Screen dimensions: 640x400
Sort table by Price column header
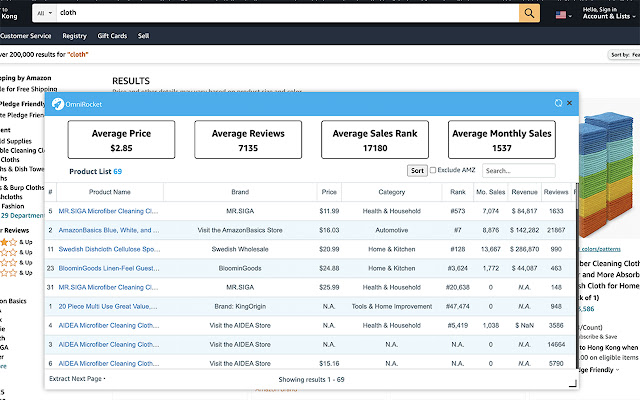pyautogui.click(x=329, y=192)
